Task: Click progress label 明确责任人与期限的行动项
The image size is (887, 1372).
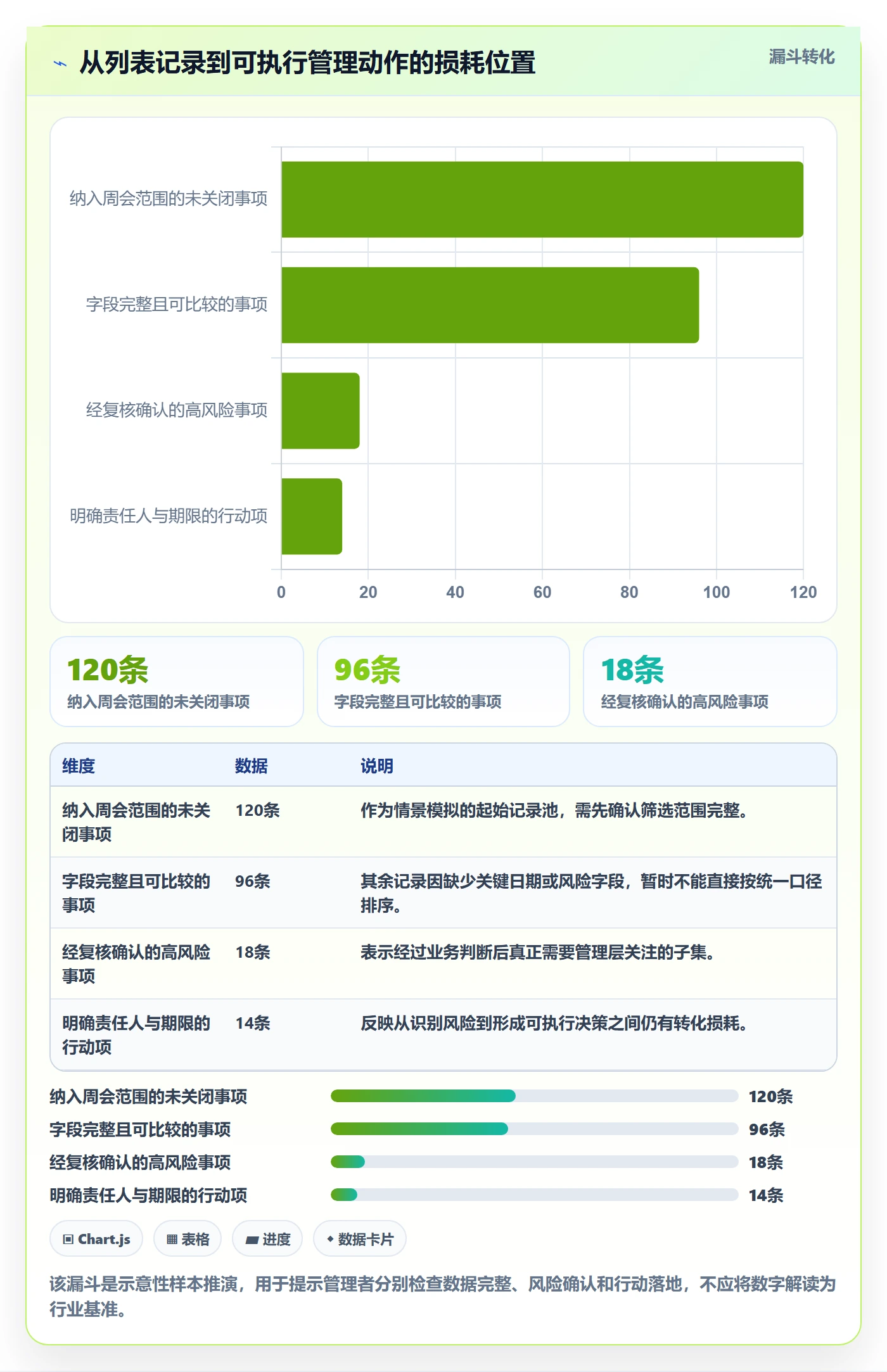Action: tap(149, 1195)
